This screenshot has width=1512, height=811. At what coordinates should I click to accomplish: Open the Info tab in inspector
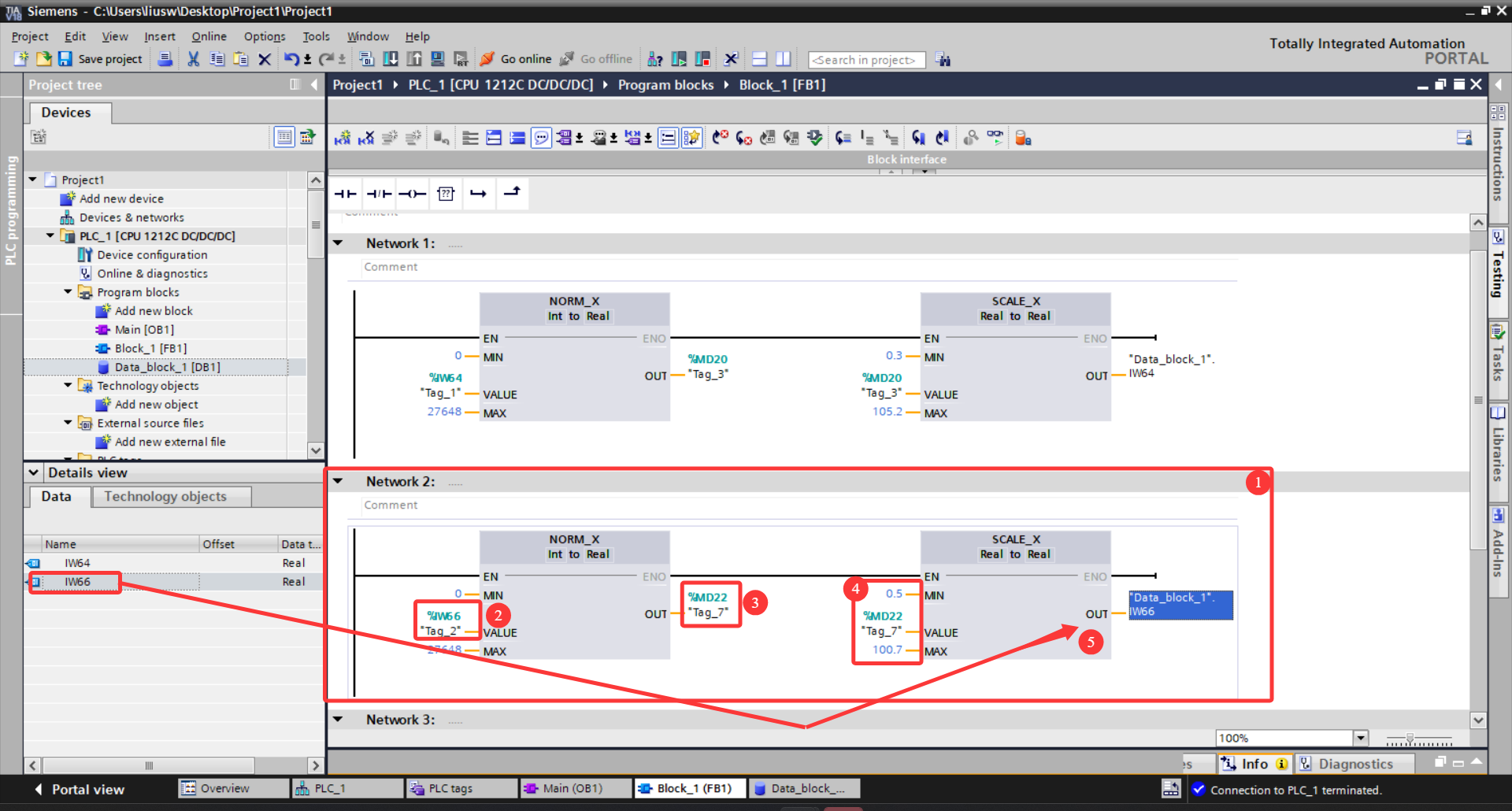(x=1255, y=764)
